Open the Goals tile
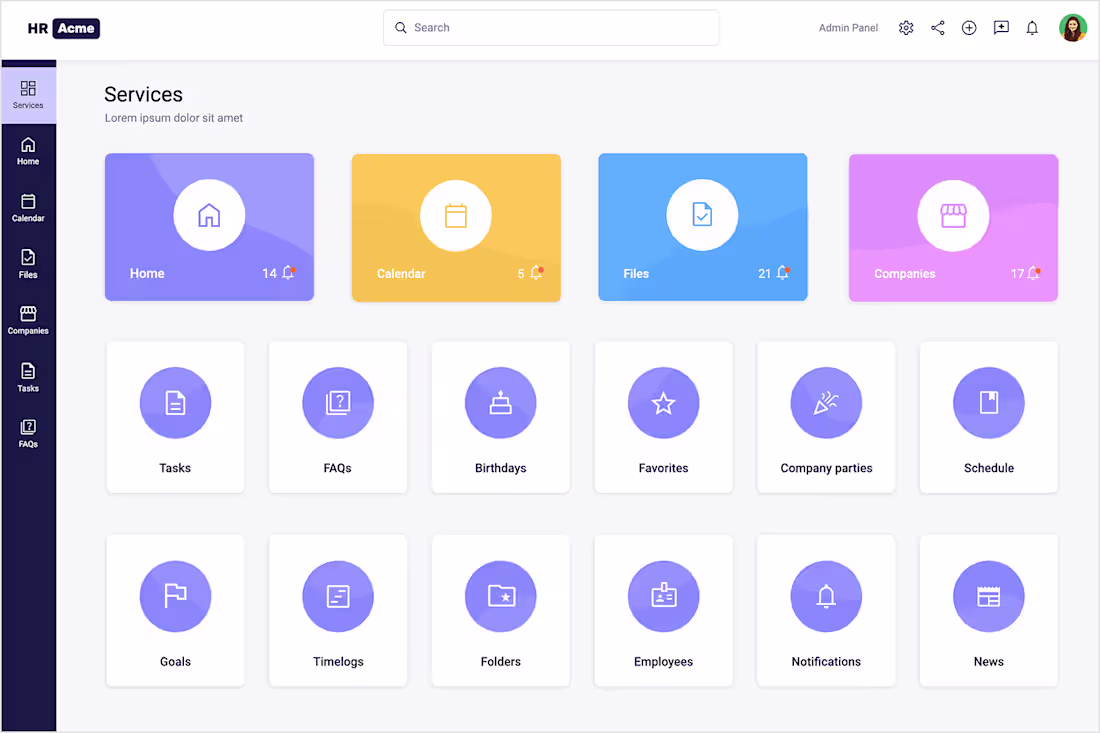Screen dimensions: 1100x733 tap(175, 611)
